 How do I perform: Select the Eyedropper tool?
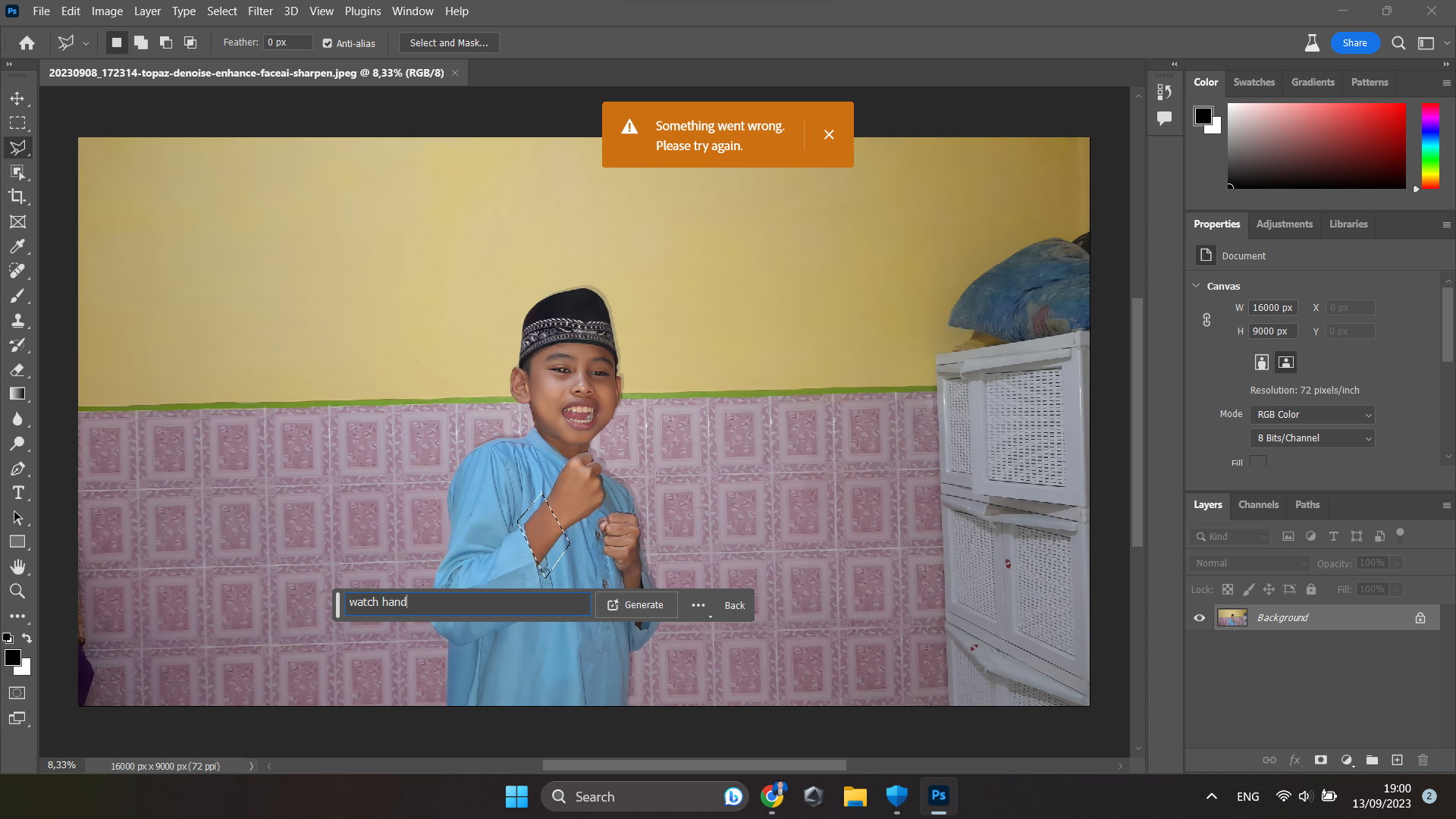[x=18, y=246]
